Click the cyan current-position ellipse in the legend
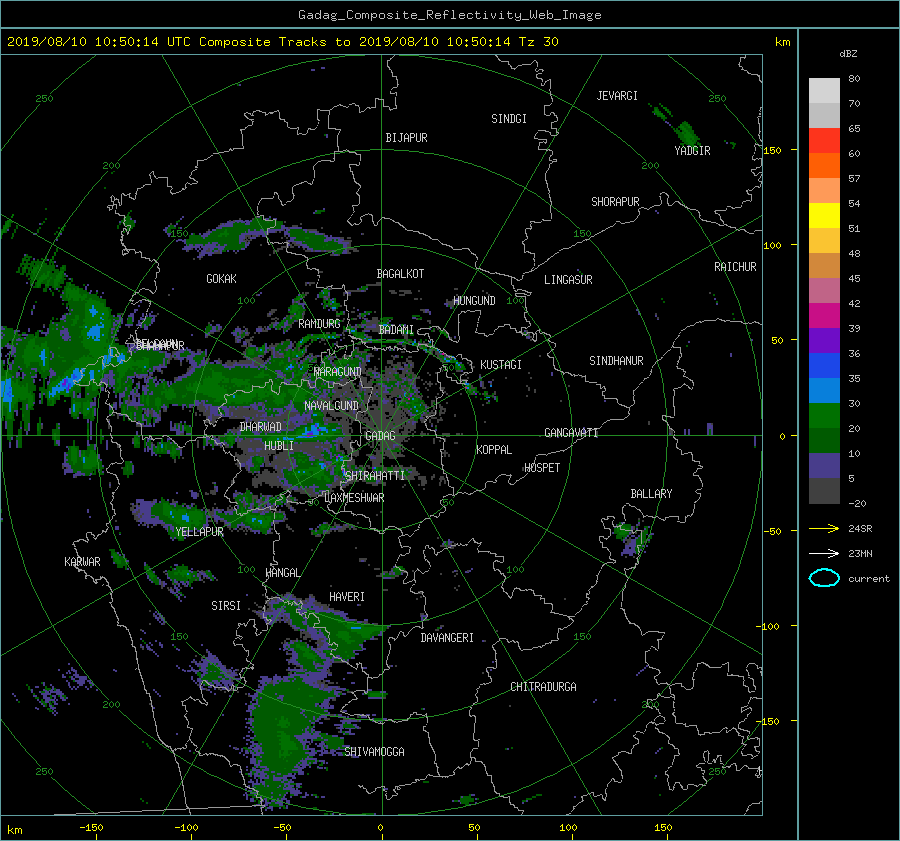This screenshot has width=900, height=841. pyautogui.click(x=824, y=578)
